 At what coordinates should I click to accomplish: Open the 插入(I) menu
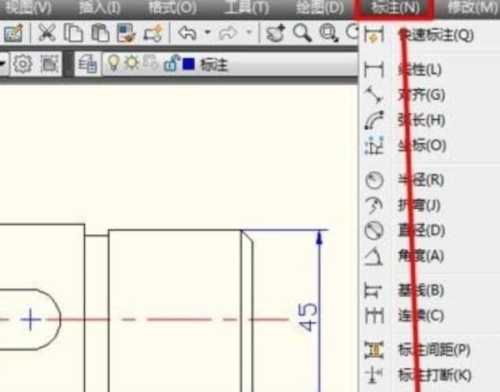click(x=99, y=7)
